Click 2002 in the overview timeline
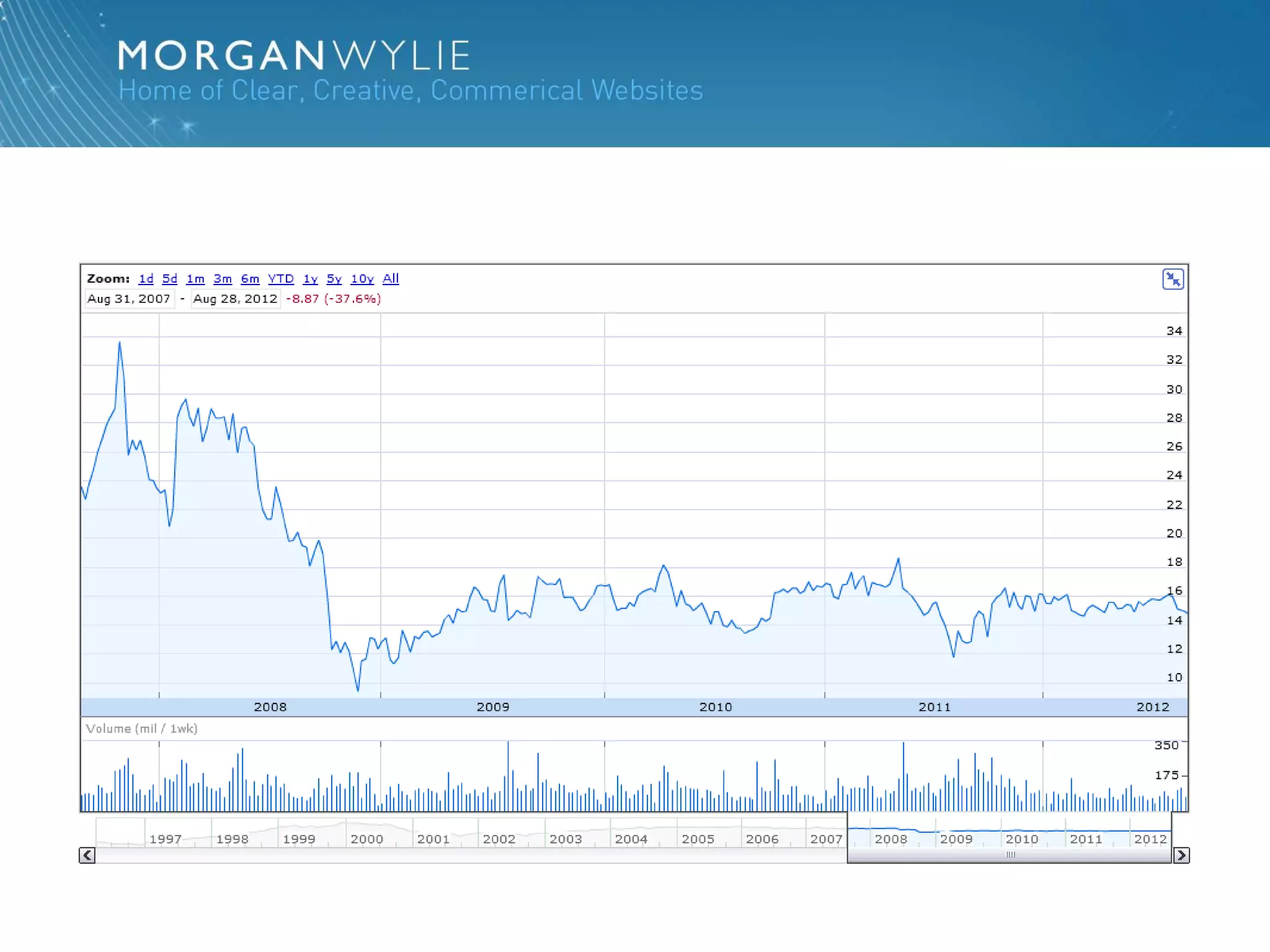Image resolution: width=1270 pixels, height=952 pixels. pyautogui.click(x=499, y=839)
